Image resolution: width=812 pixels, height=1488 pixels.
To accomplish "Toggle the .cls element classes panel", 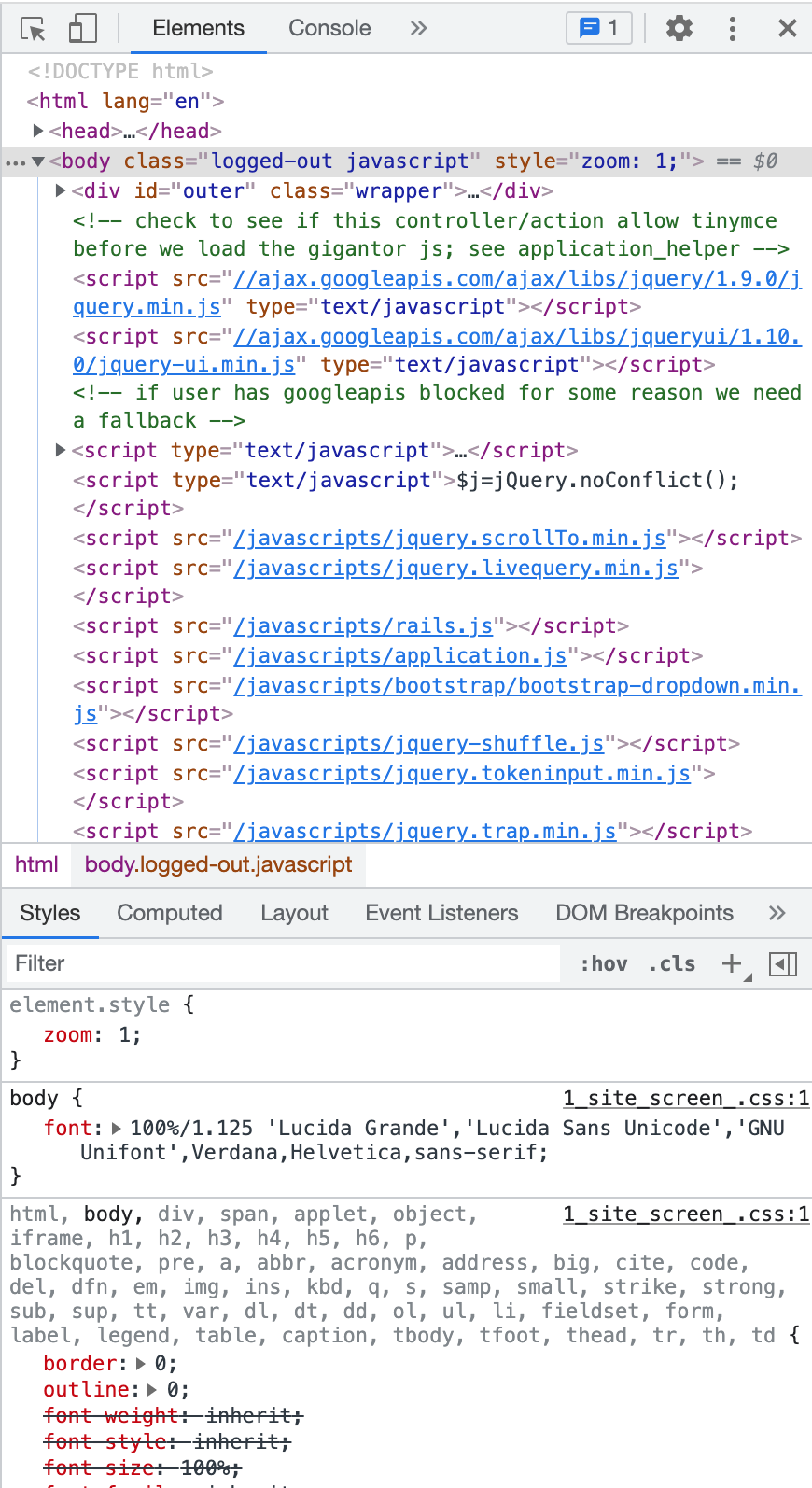I will (x=672, y=963).
